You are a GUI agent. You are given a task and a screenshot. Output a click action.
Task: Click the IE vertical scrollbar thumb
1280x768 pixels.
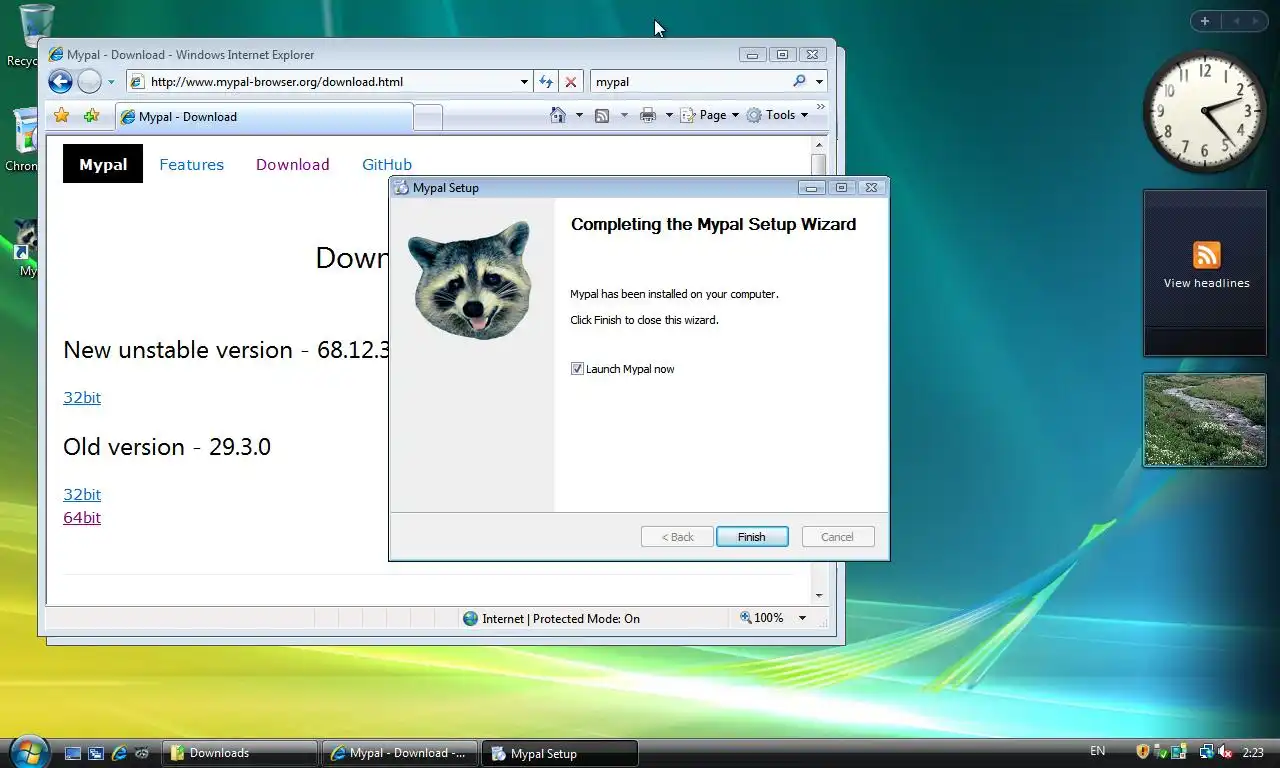coord(819,165)
